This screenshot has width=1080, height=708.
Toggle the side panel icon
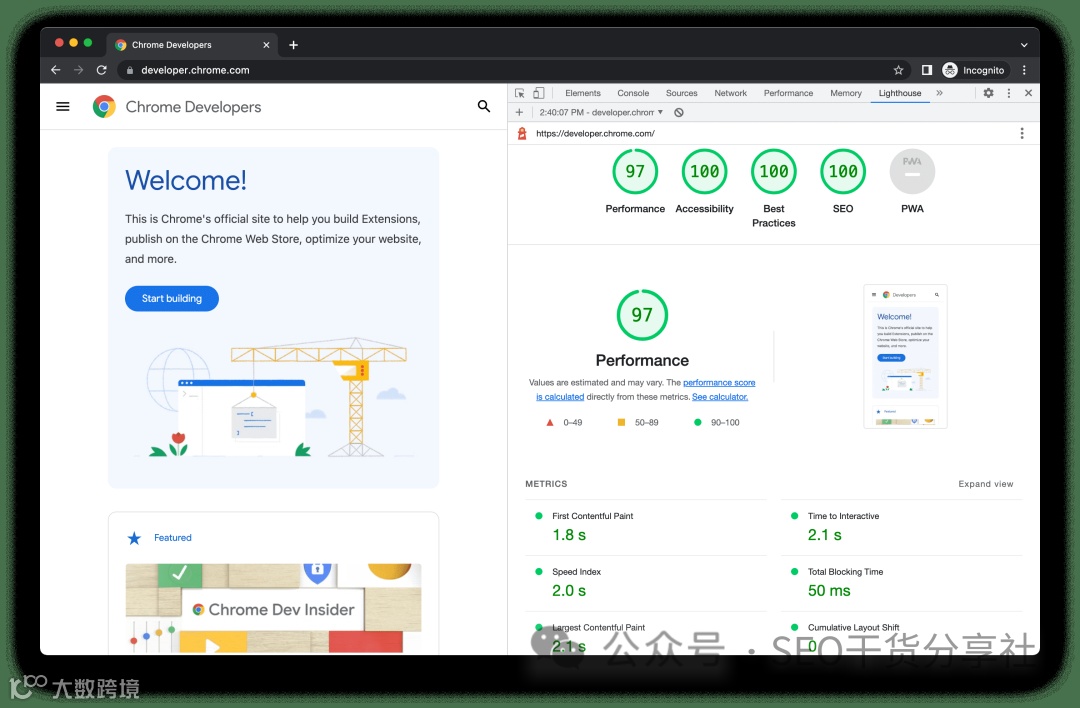(x=926, y=70)
